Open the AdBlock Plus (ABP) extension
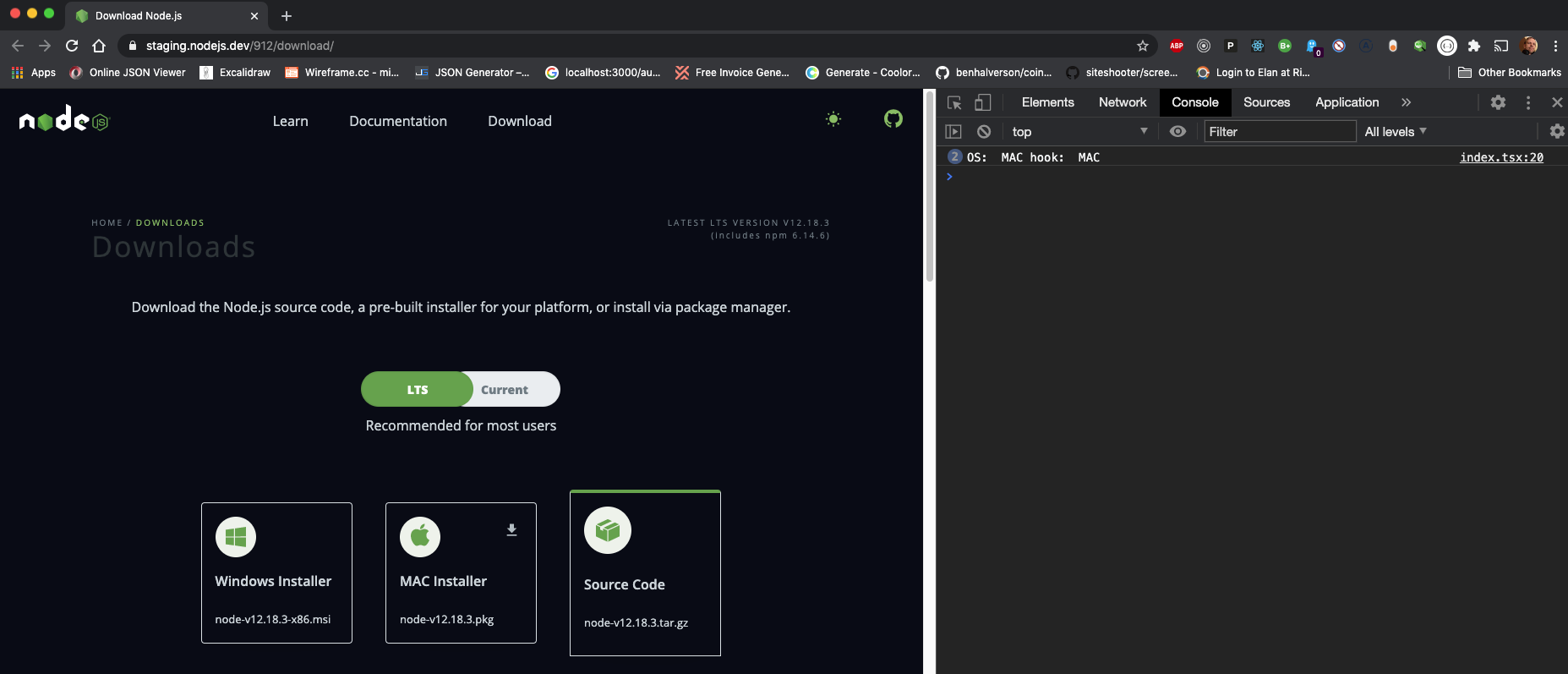Viewport: 1568px width, 674px height. (1177, 46)
